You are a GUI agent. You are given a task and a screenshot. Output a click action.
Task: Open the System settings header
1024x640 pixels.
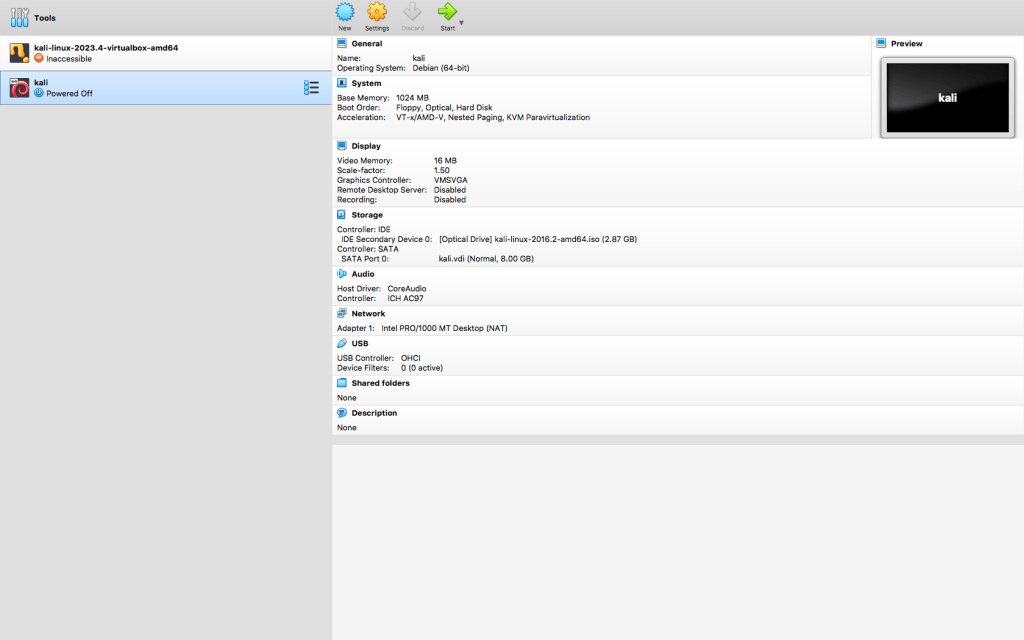[366, 83]
